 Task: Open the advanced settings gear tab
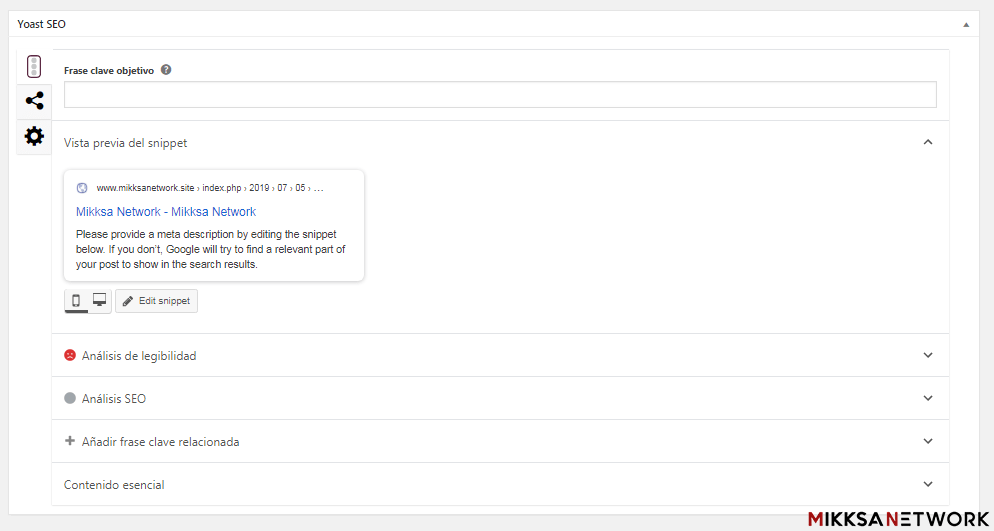[x=34, y=136]
